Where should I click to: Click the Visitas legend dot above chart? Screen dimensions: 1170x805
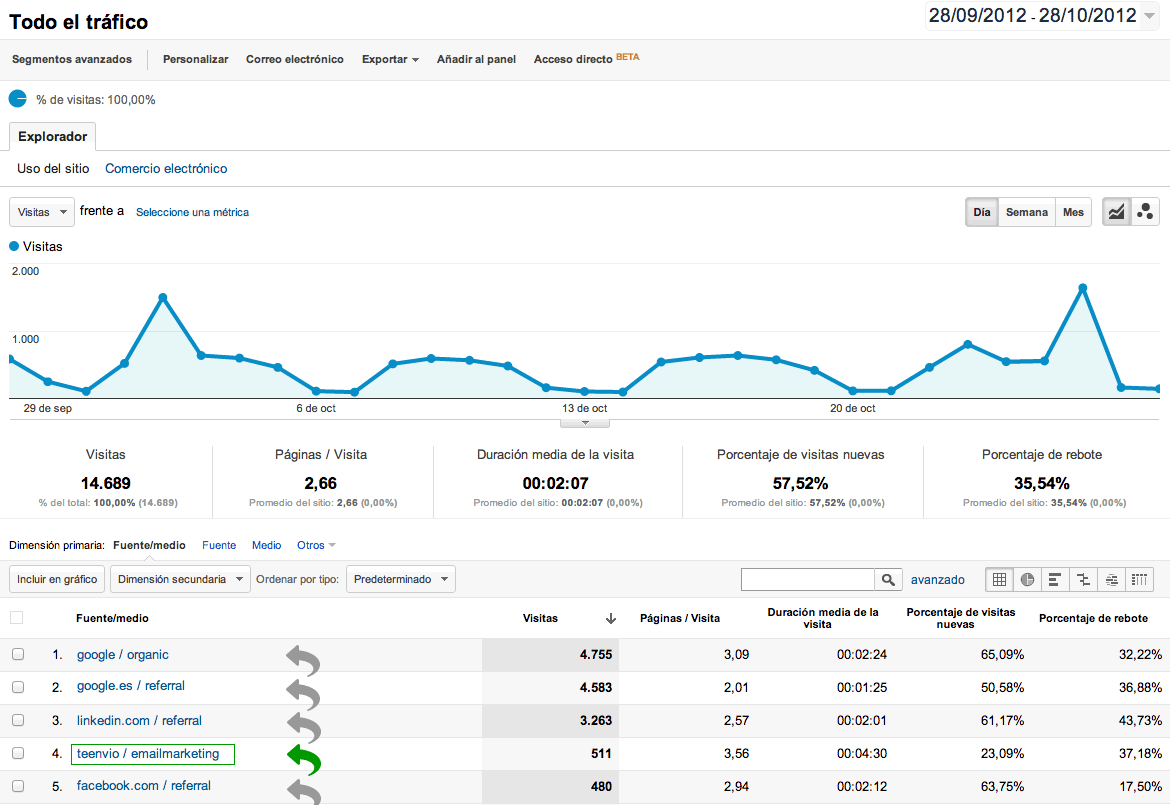pos(13,246)
